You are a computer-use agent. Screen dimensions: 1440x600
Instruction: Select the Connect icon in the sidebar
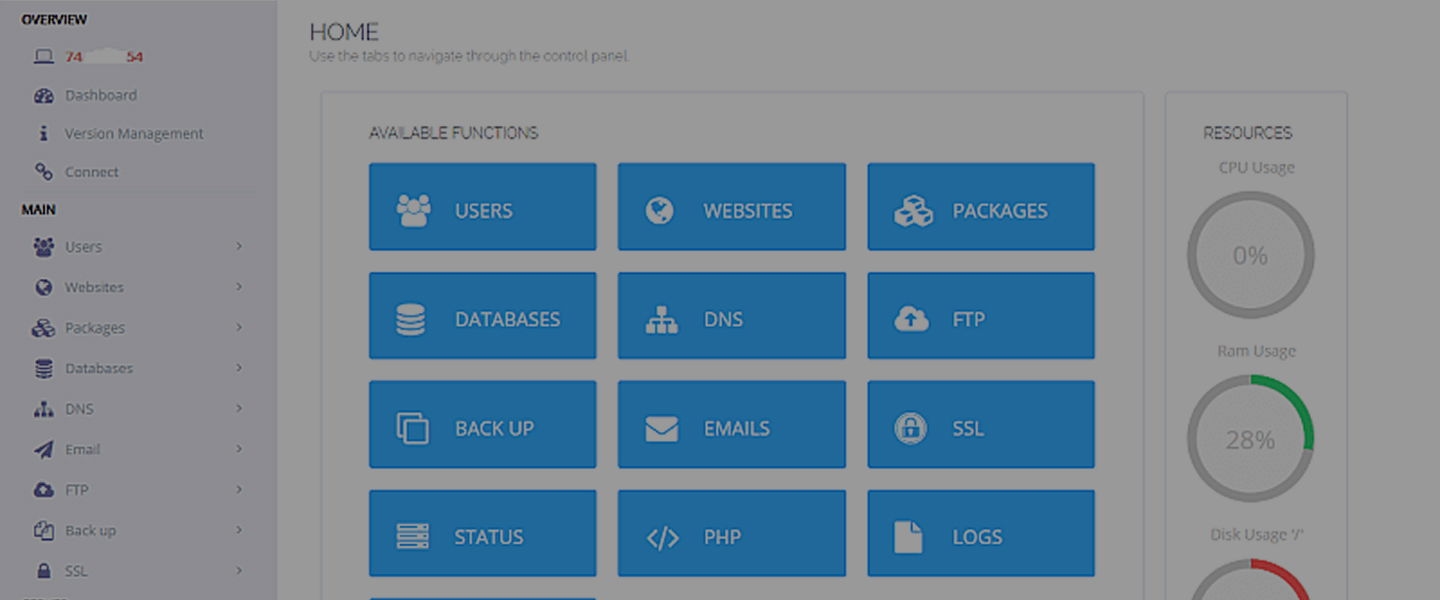(42, 171)
